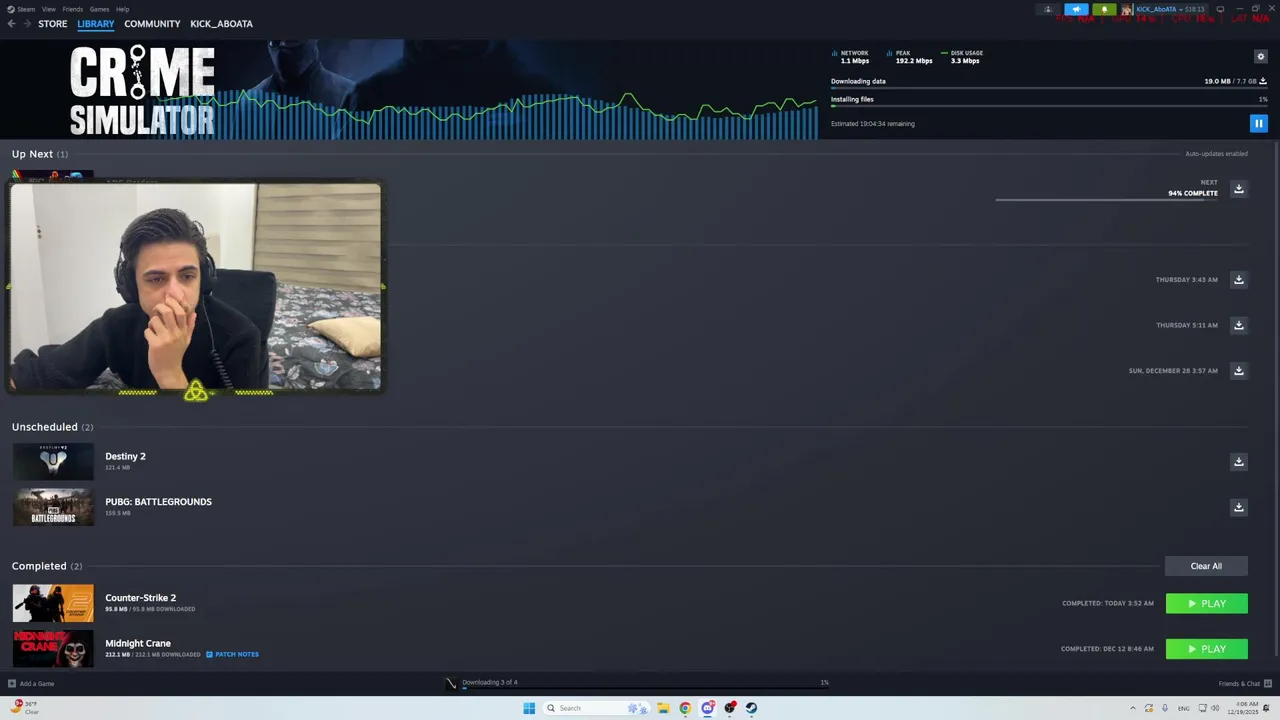Open the Games menu
Image resolution: width=1280 pixels, height=720 pixels.
(99, 9)
